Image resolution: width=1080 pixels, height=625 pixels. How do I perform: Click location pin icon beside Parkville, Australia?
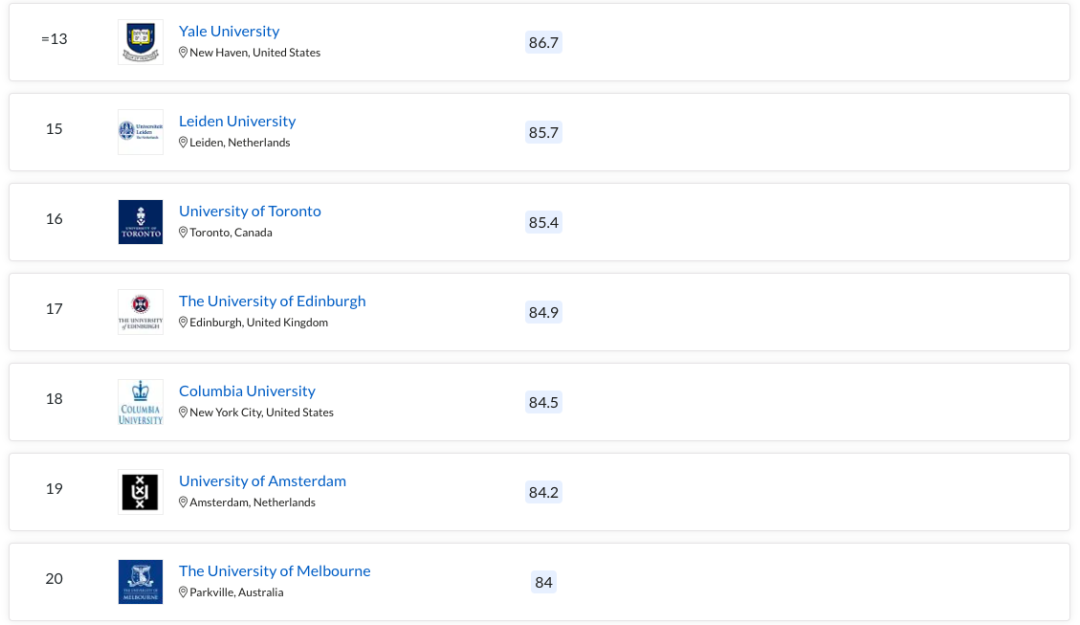183,592
